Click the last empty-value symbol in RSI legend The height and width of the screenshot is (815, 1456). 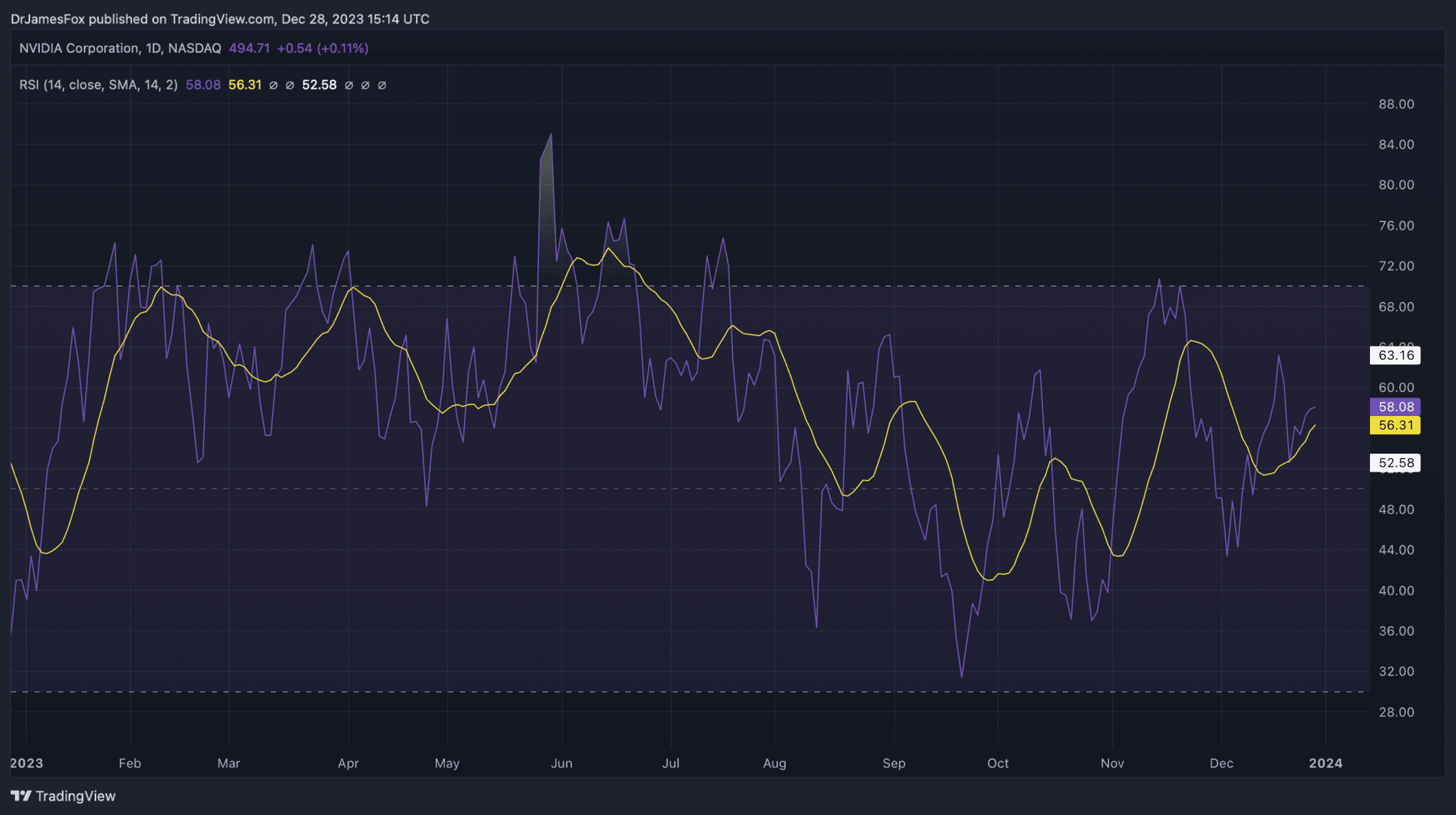pyautogui.click(x=382, y=85)
